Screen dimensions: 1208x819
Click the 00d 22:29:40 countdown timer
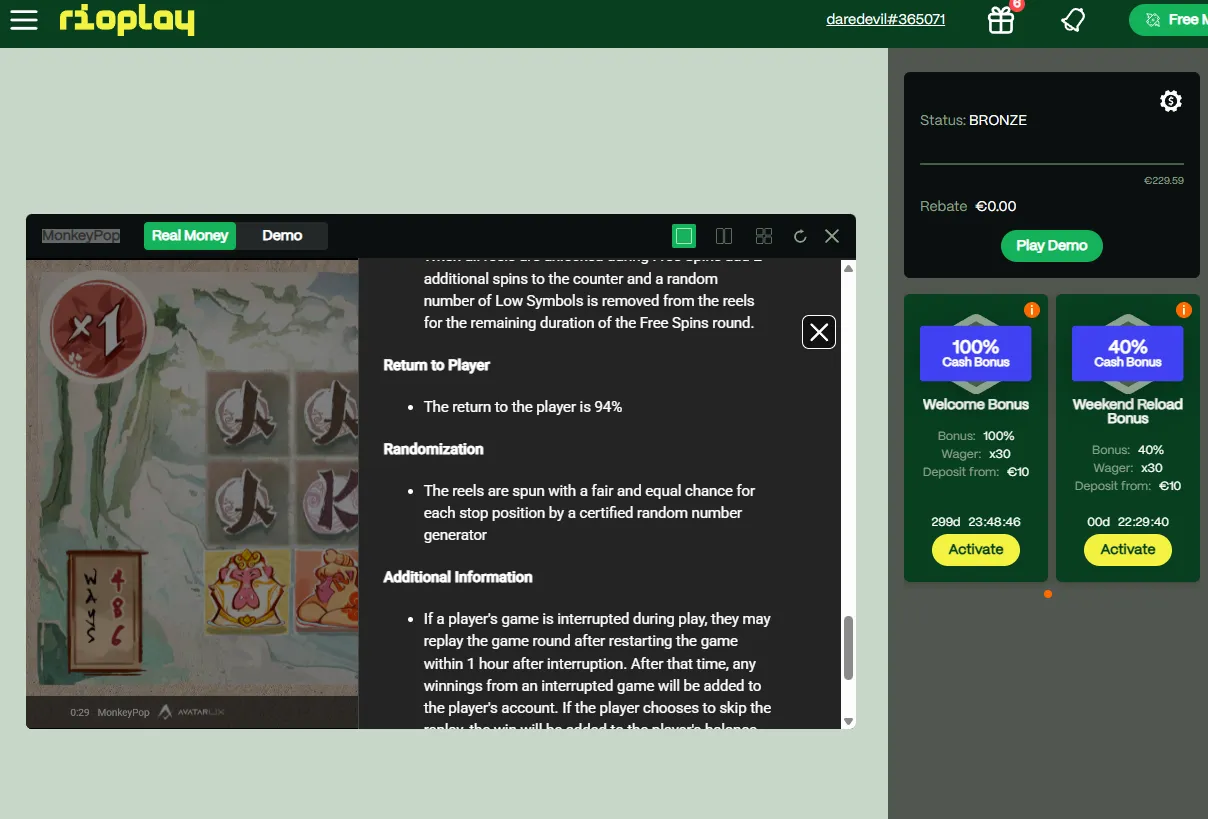(1128, 522)
